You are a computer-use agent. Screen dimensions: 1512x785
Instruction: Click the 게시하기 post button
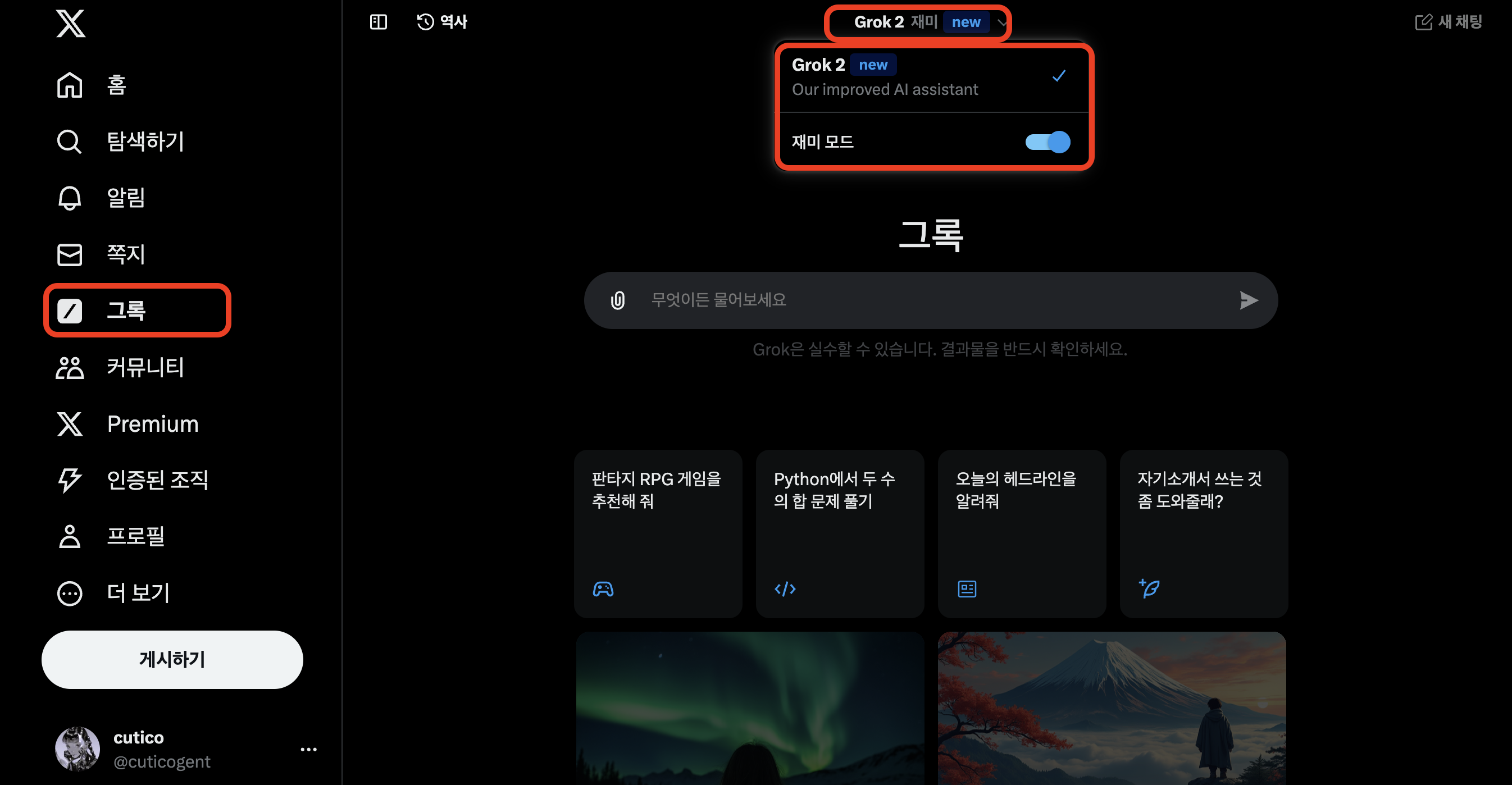click(172, 659)
